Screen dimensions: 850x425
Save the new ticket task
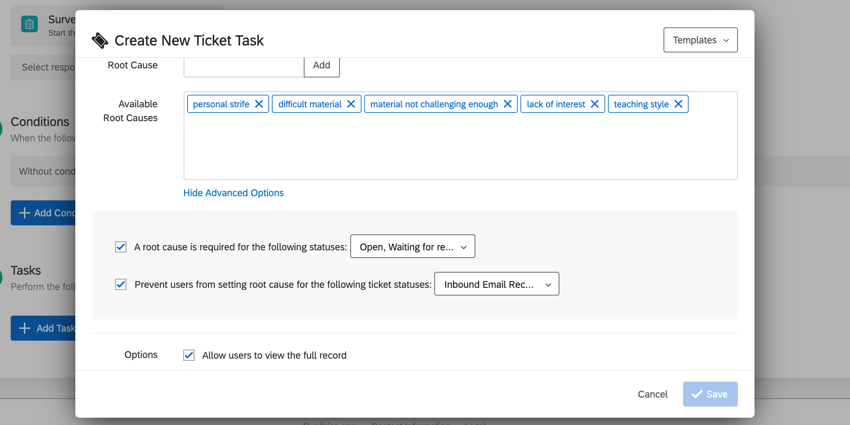pyautogui.click(x=710, y=394)
